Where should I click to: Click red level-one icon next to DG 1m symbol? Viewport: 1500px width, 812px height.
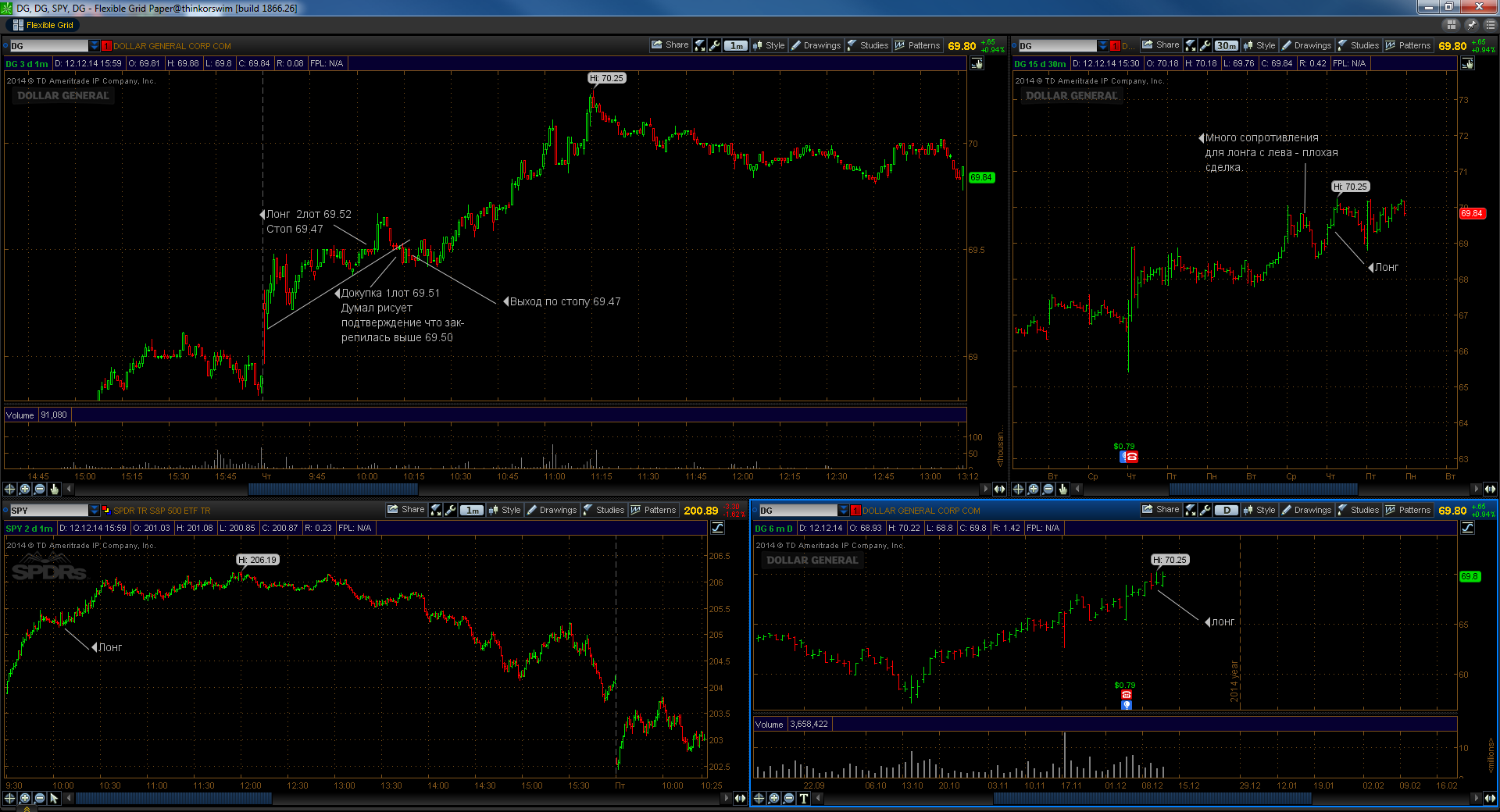[107, 46]
